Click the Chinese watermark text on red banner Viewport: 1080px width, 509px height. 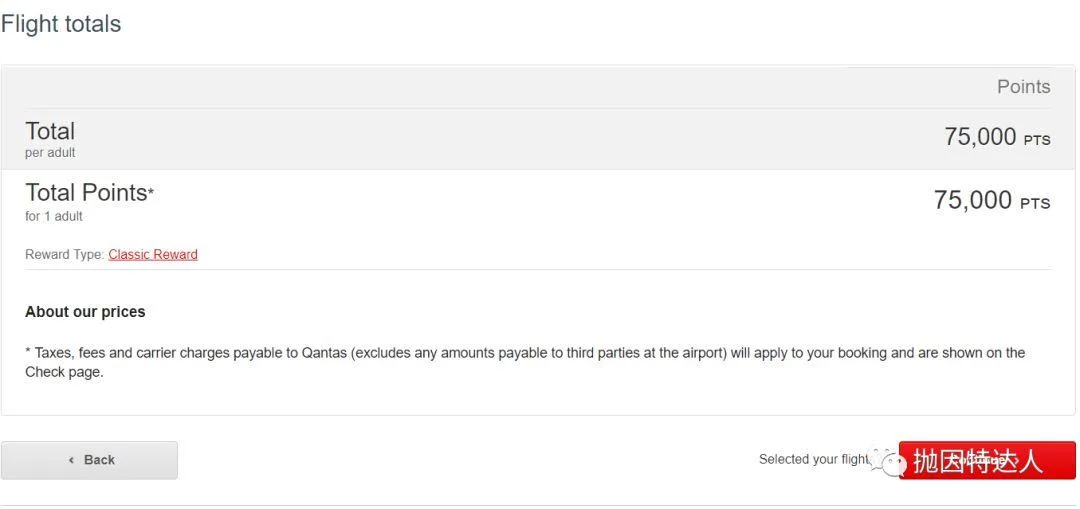pyautogui.click(x=978, y=461)
